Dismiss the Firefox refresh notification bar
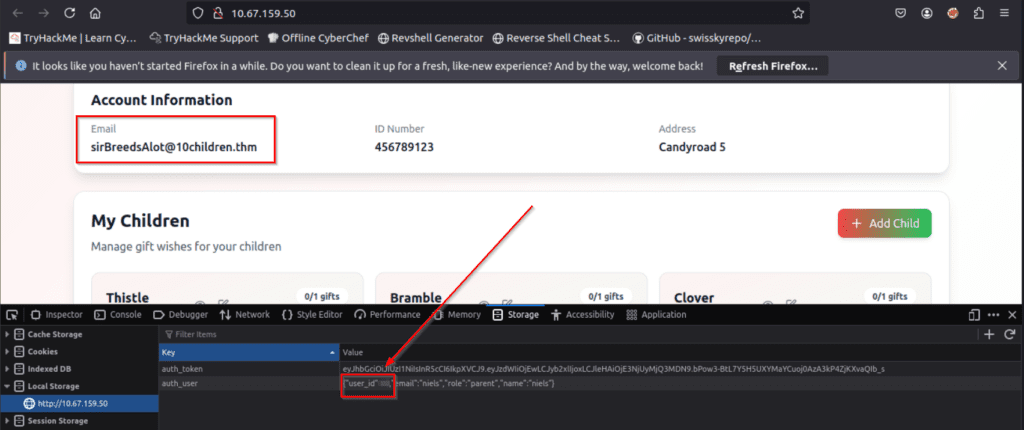Screen dimensions: 1024x430 tap(1002, 66)
